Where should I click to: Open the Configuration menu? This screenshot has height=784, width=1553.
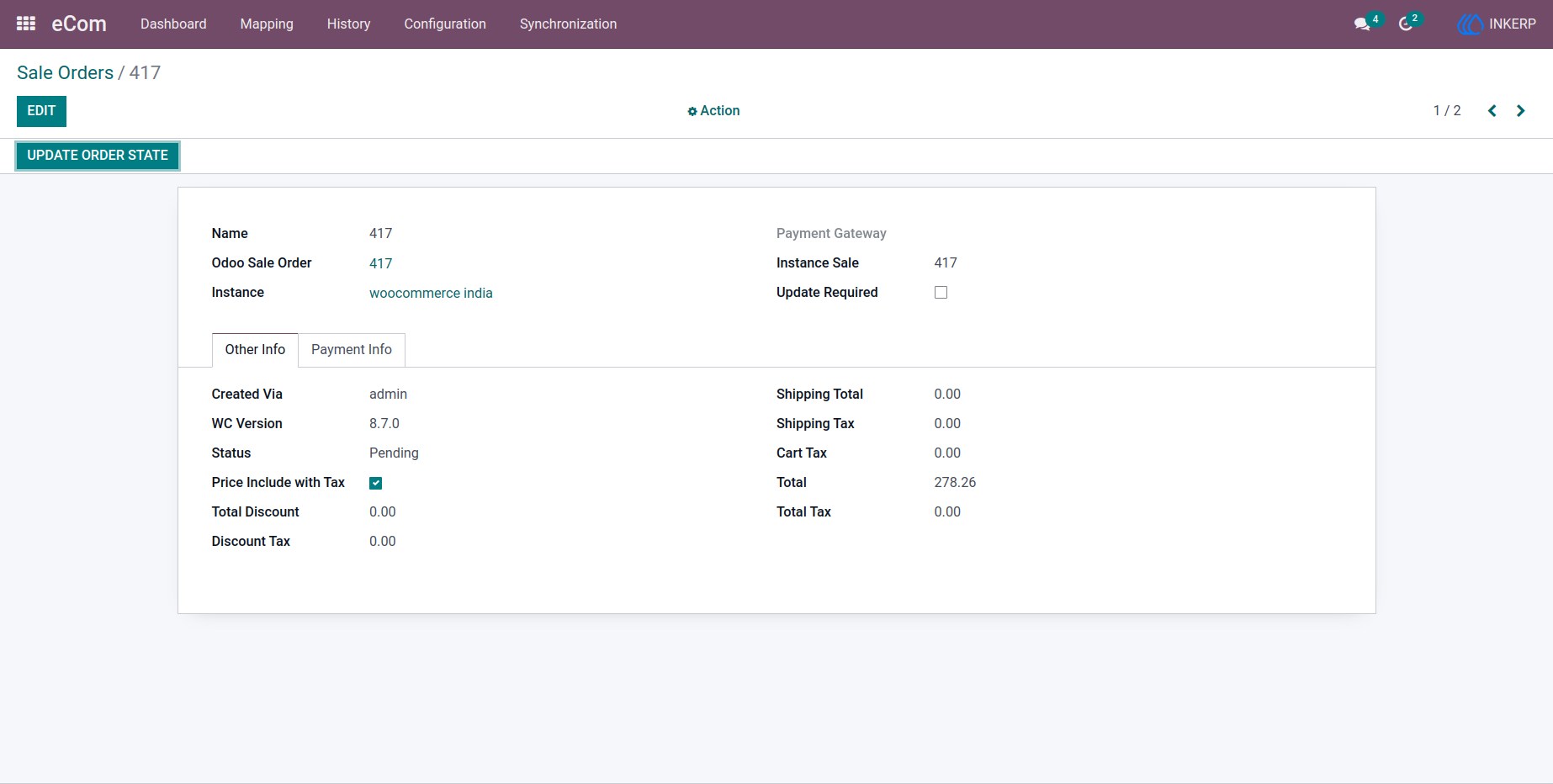pyautogui.click(x=445, y=24)
